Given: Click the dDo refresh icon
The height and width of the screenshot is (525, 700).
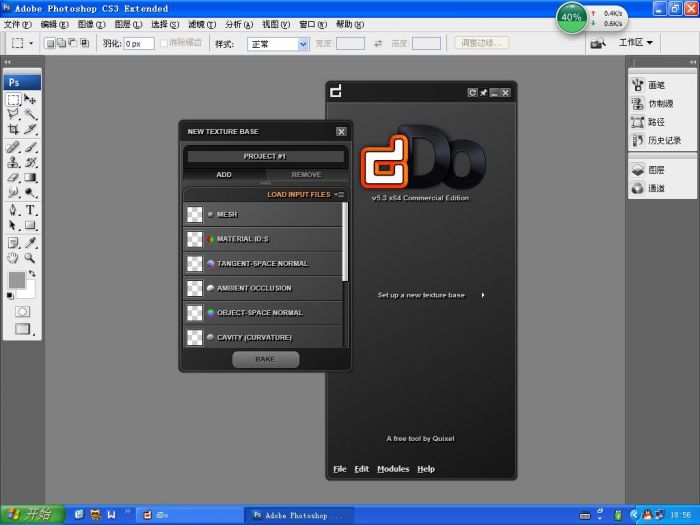Looking at the screenshot, I should tap(472, 92).
